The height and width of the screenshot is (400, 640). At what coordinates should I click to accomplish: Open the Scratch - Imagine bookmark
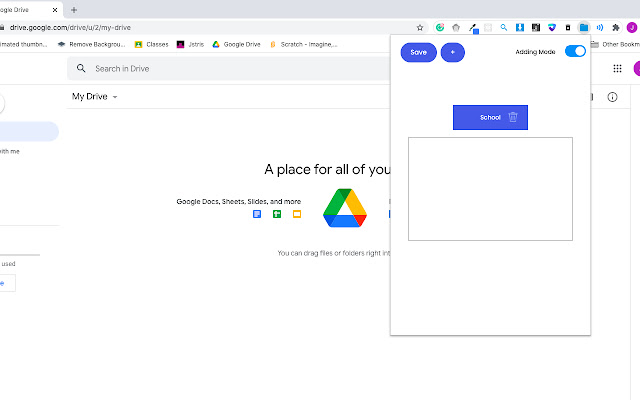(x=304, y=44)
